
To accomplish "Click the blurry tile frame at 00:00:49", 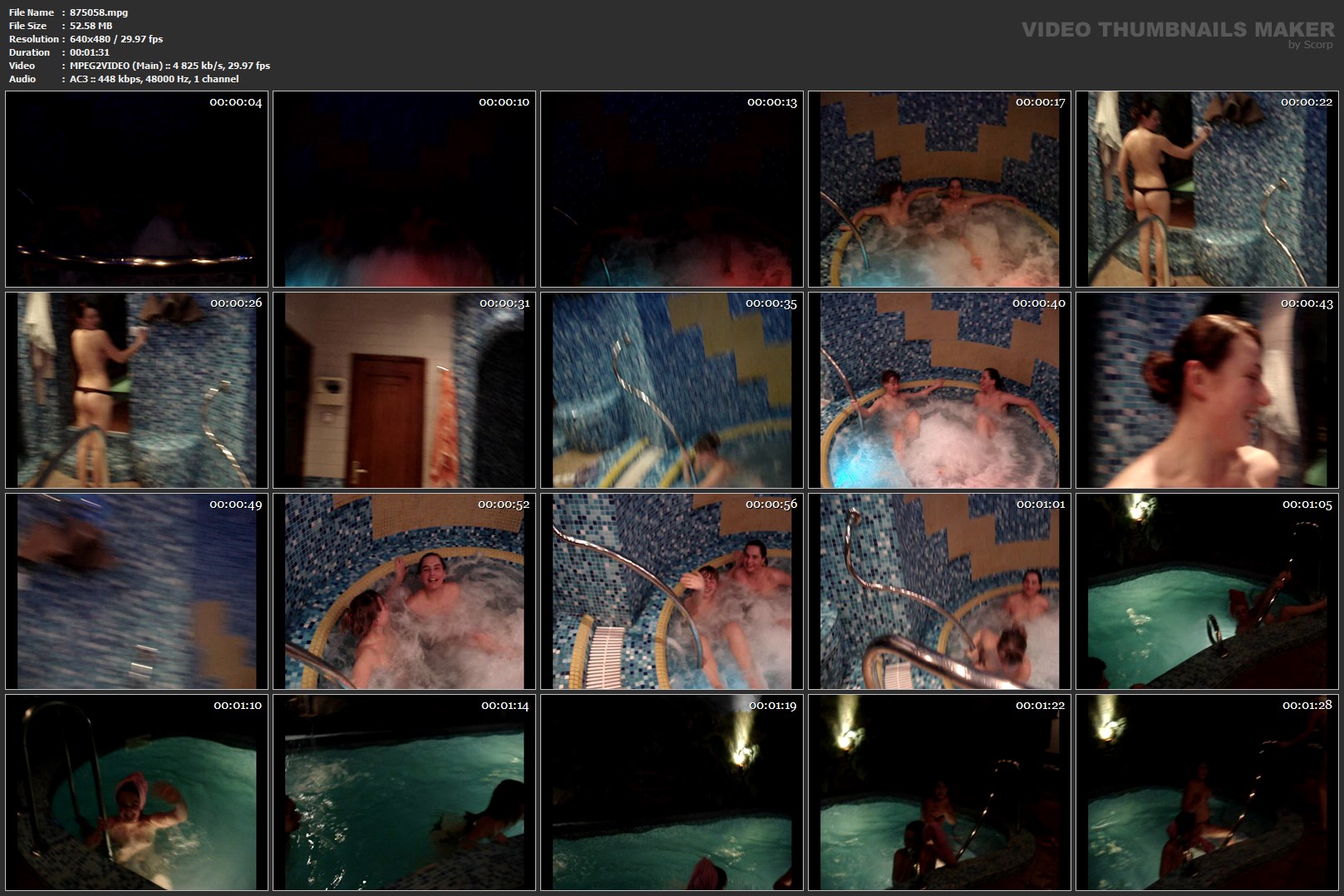I will coord(136,591).
